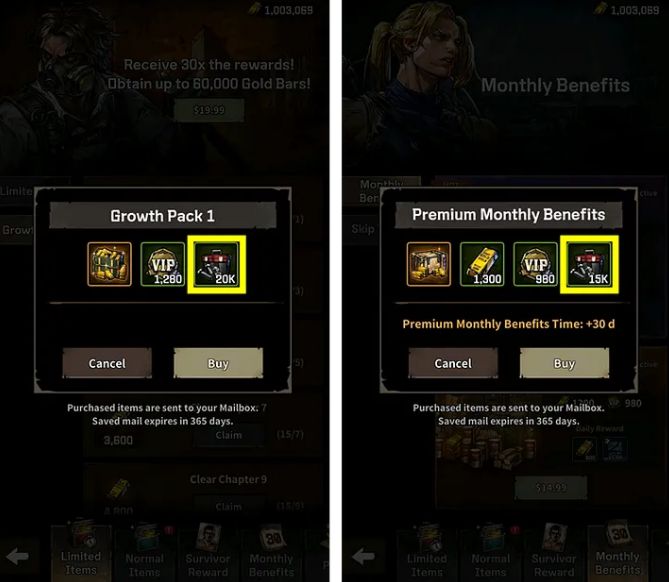The width and height of the screenshot is (669, 582).
Task: Buy the Growth Pack 1
Action: point(218,363)
